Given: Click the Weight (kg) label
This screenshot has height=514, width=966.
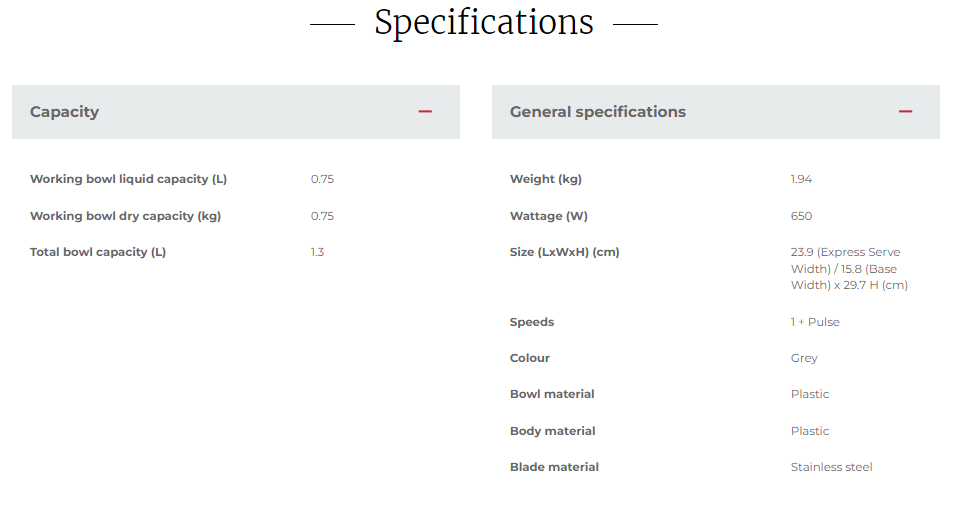Looking at the screenshot, I should click(546, 179).
